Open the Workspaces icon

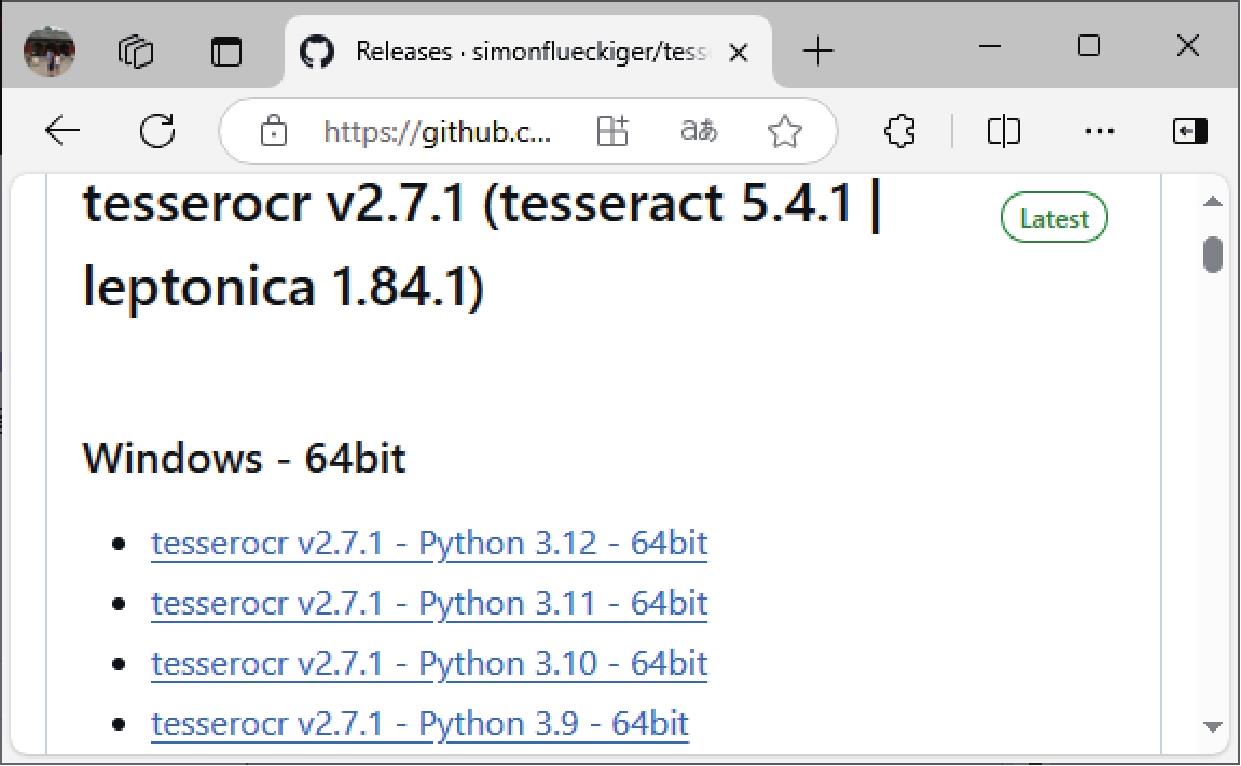click(x=136, y=51)
